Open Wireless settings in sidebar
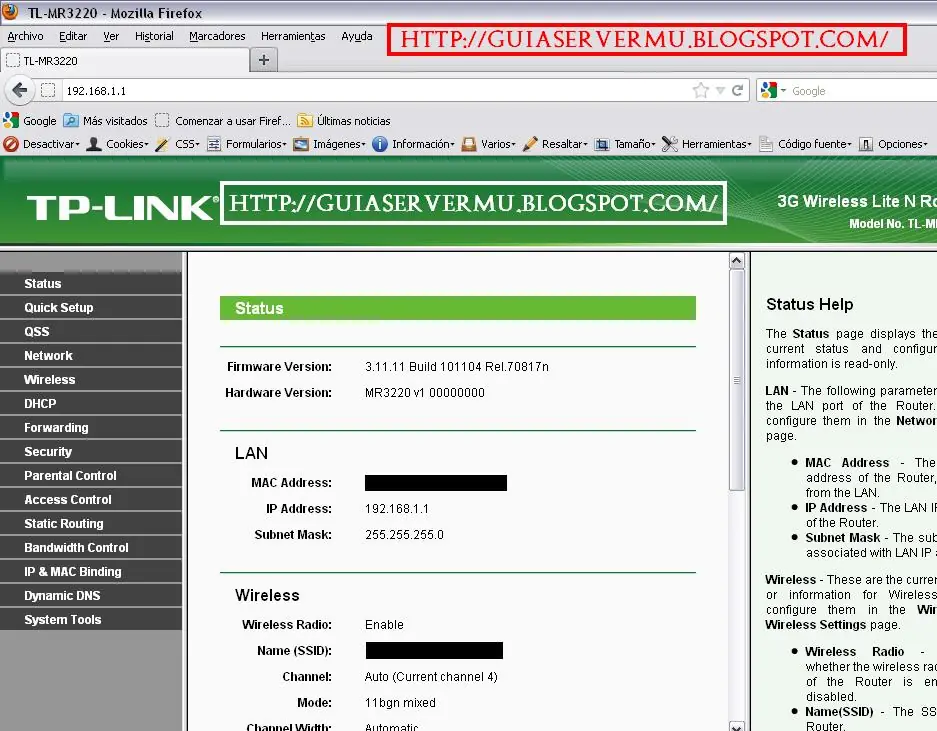The height and width of the screenshot is (731, 937). coord(91,380)
